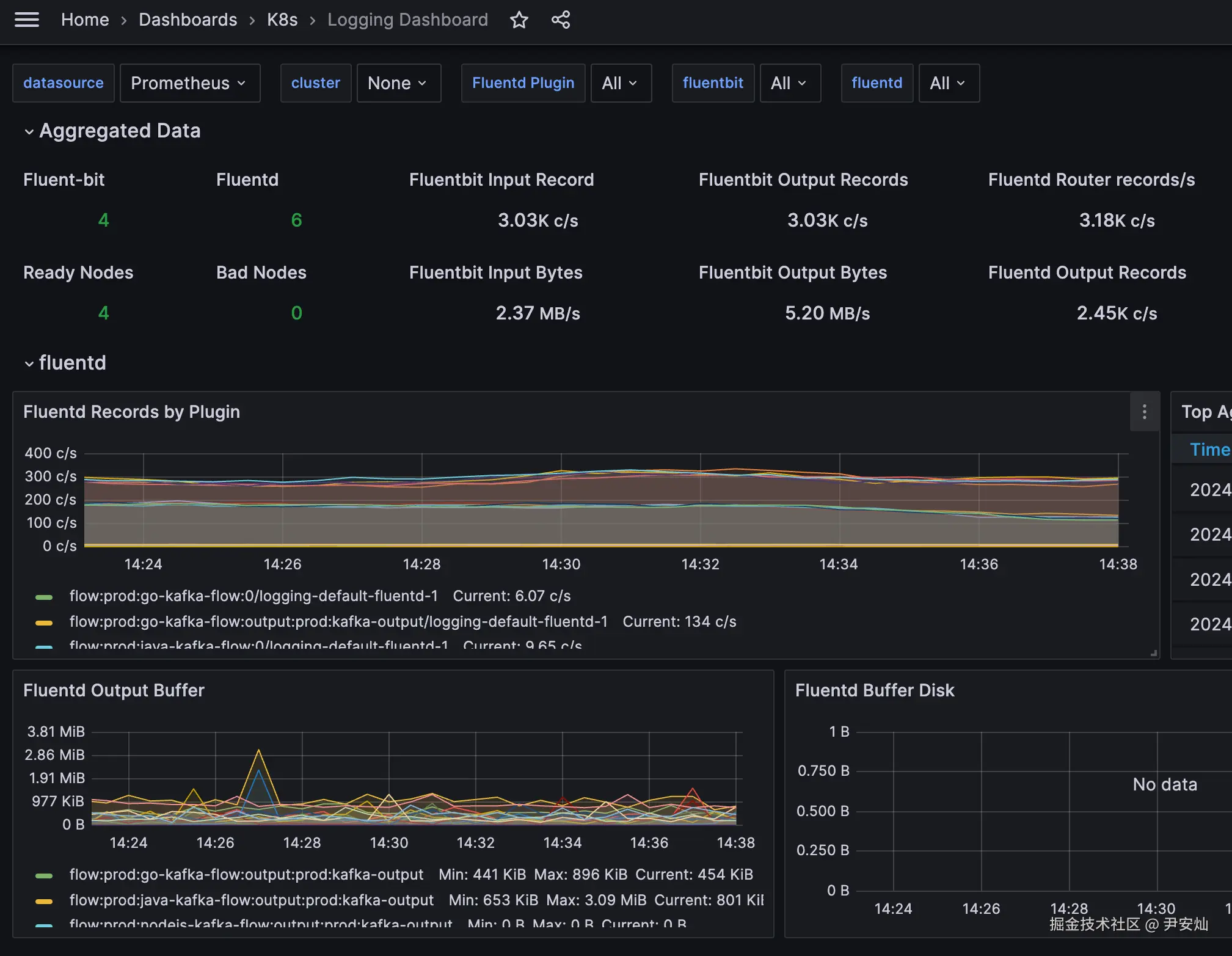Open the Fluentd Plugin All dropdown
Image resolution: width=1232 pixels, height=956 pixels.
coord(621,83)
